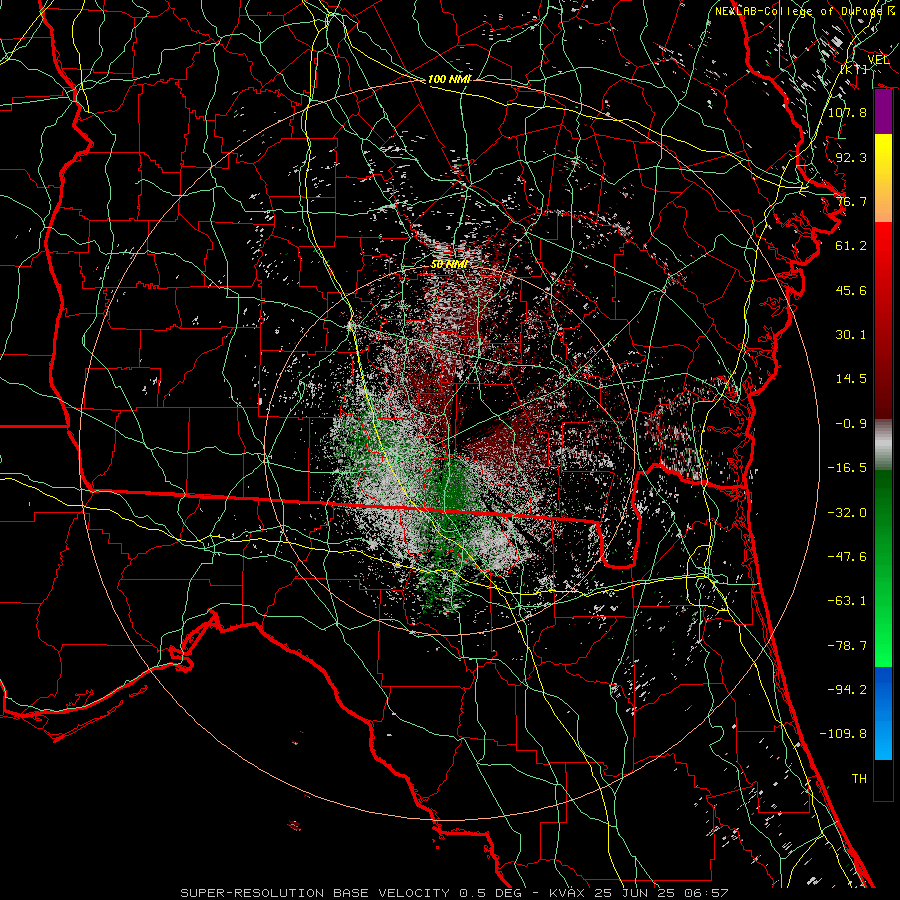
Task: Click the TH legend label
Action: [859, 779]
